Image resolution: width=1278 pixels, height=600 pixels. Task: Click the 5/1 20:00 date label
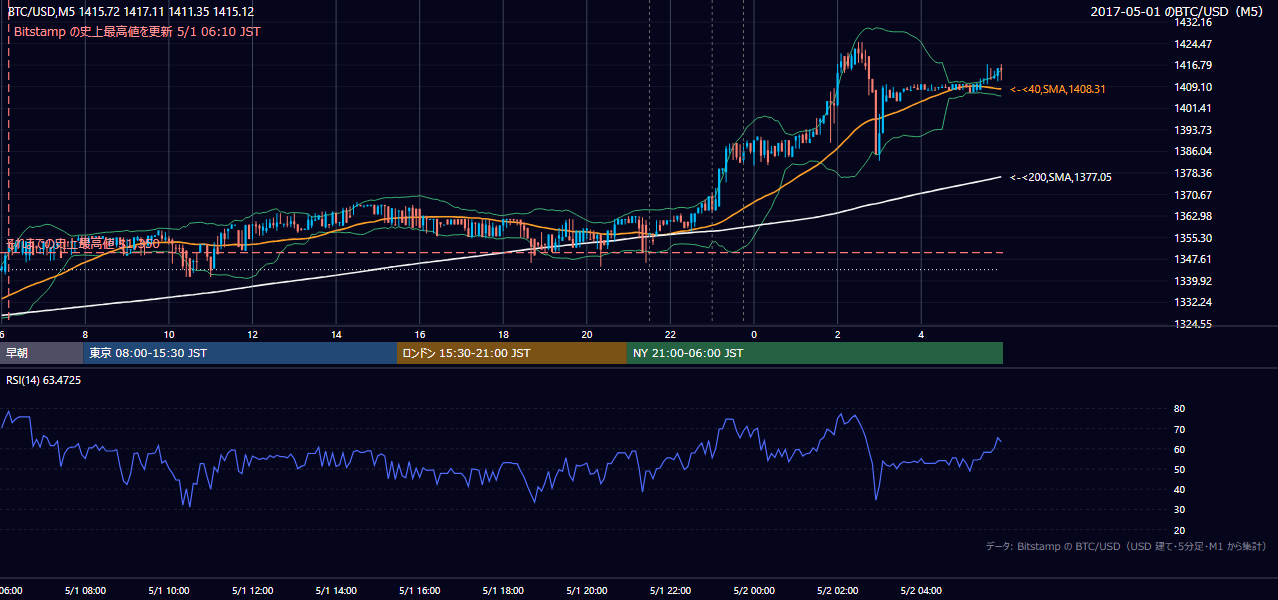(586, 591)
